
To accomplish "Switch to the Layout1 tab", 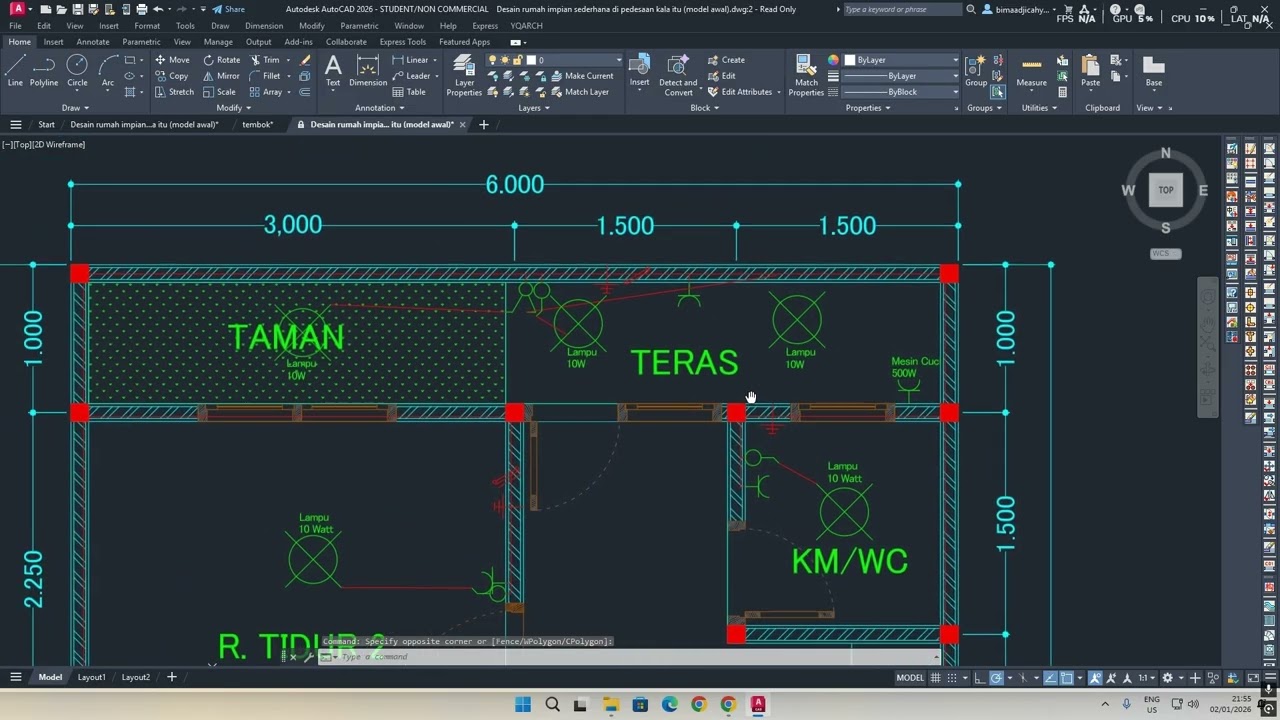I will click(x=92, y=677).
